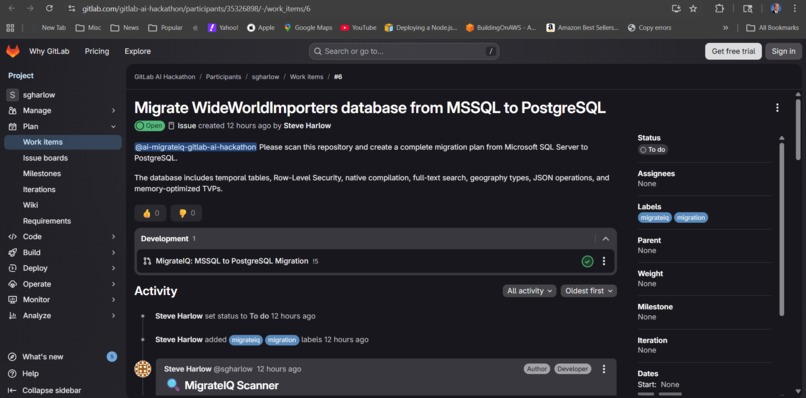This screenshot has width=806, height=398.
Task: Click Why GitLab in the top navigation
Action: [x=49, y=51]
